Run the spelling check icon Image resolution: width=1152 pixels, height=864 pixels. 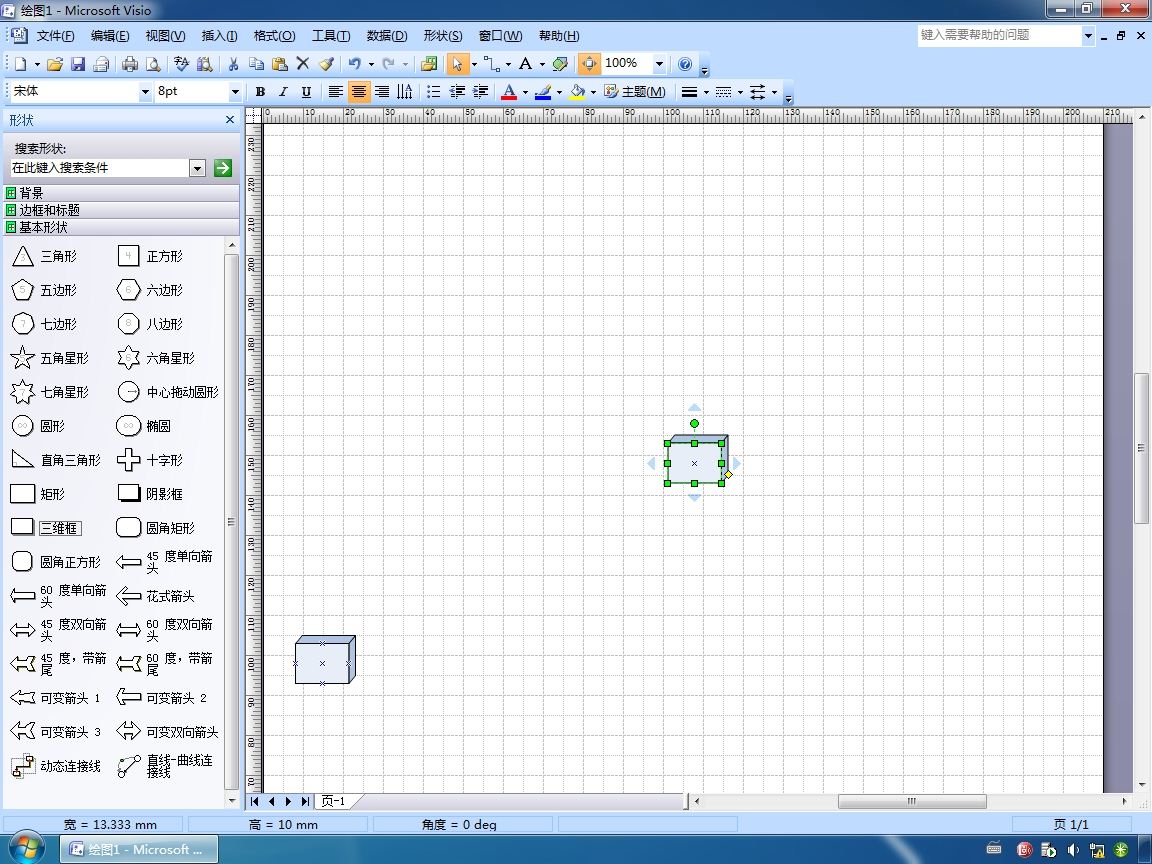pos(181,64)
